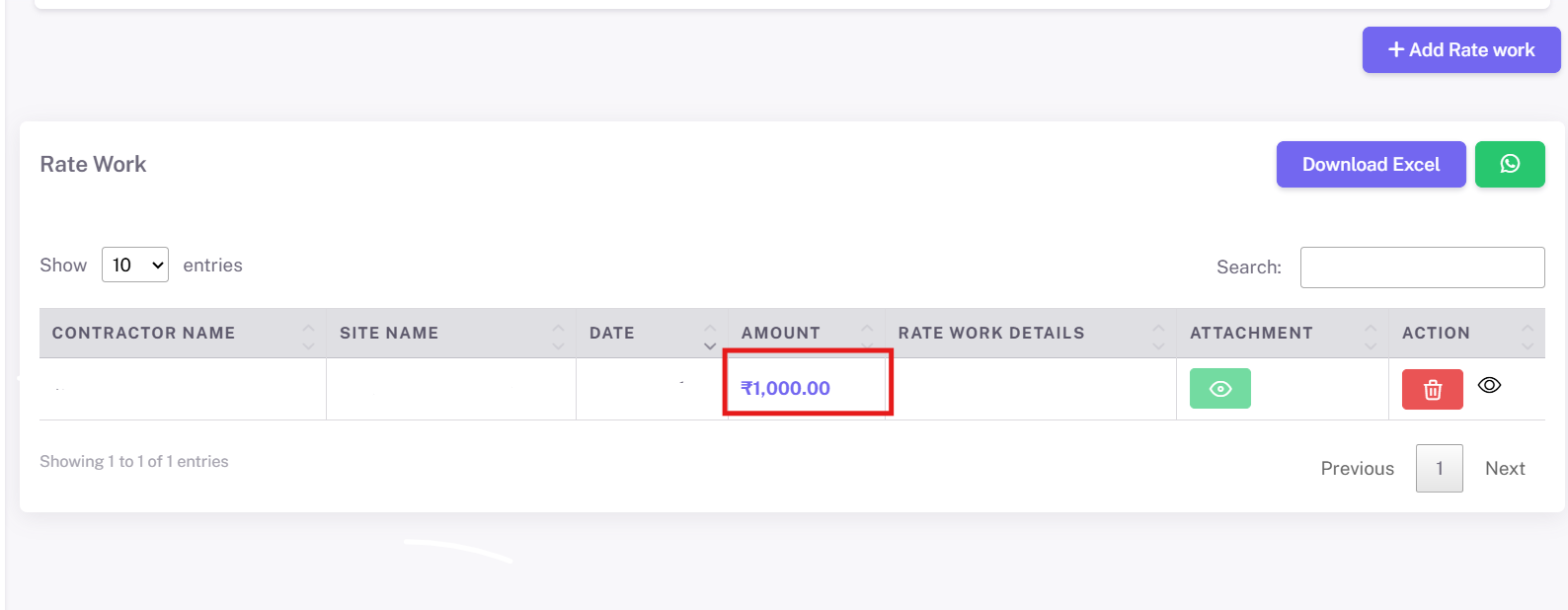Click the black eye view icon in Action
The image size is (1568, 610).
1489,385
